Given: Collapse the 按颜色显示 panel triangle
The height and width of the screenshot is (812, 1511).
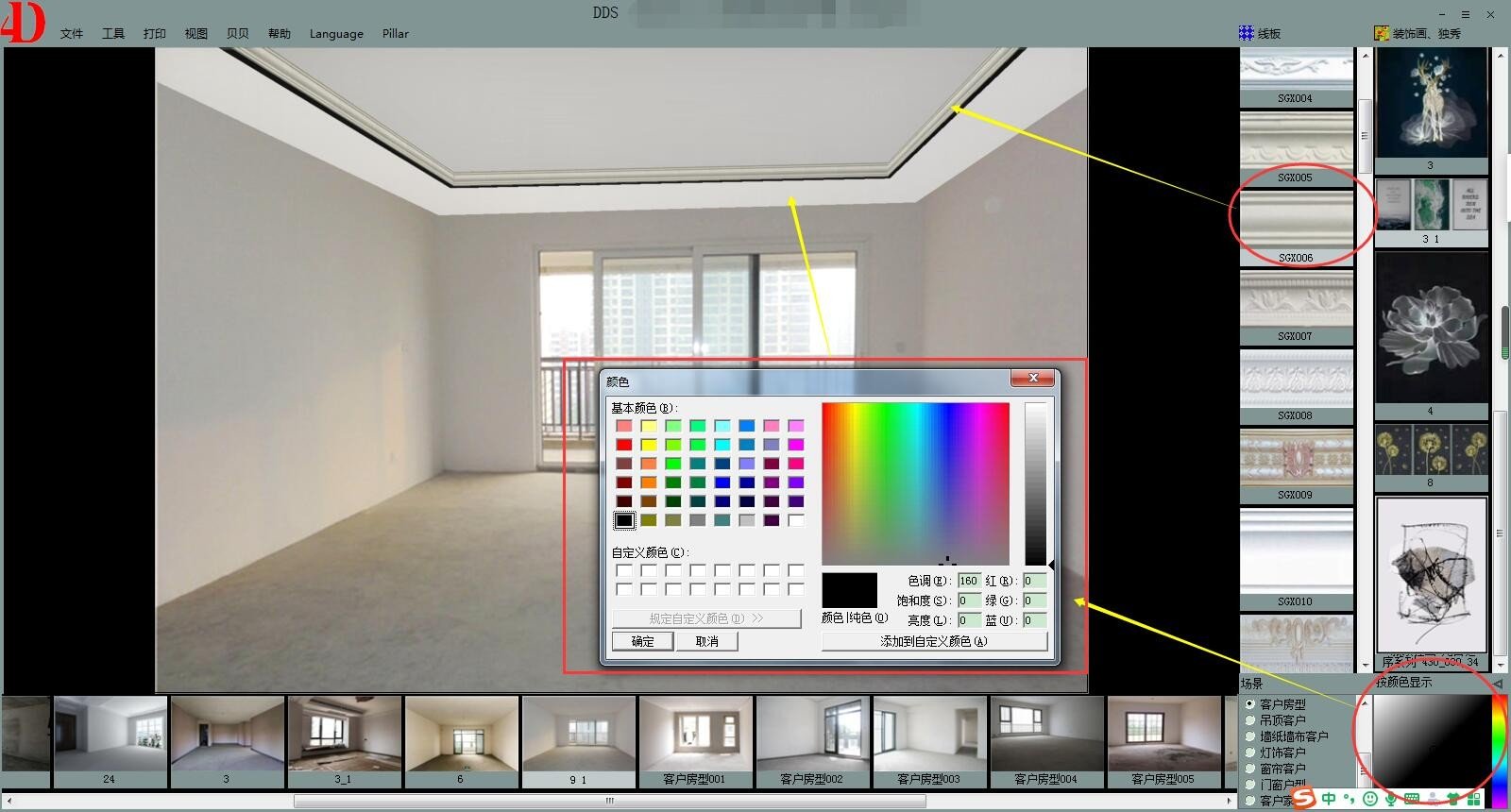Looking at the screenshot, I should point(1497,683).
